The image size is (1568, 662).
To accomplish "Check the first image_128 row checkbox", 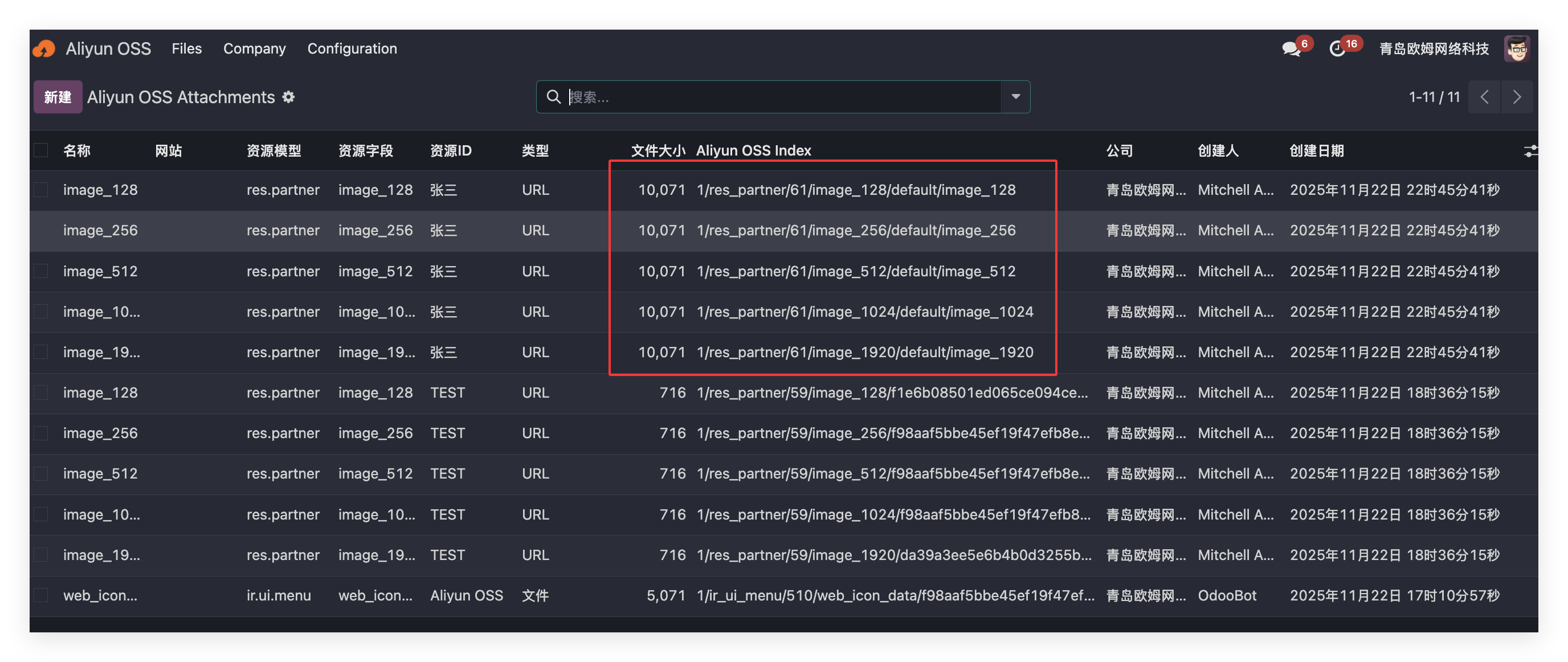I will 41,190.
